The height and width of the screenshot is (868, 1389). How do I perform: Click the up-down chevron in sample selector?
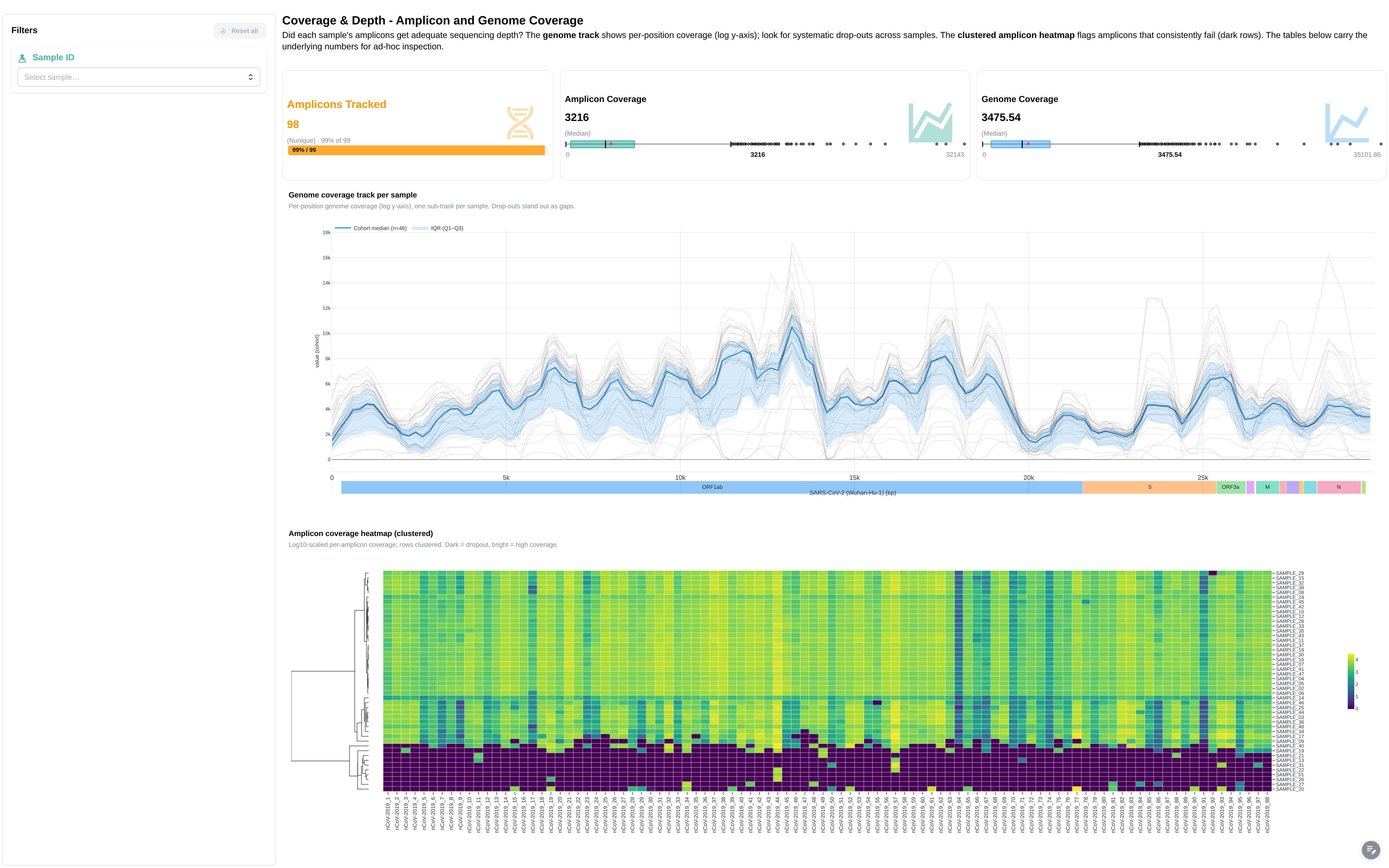point(250,77)
